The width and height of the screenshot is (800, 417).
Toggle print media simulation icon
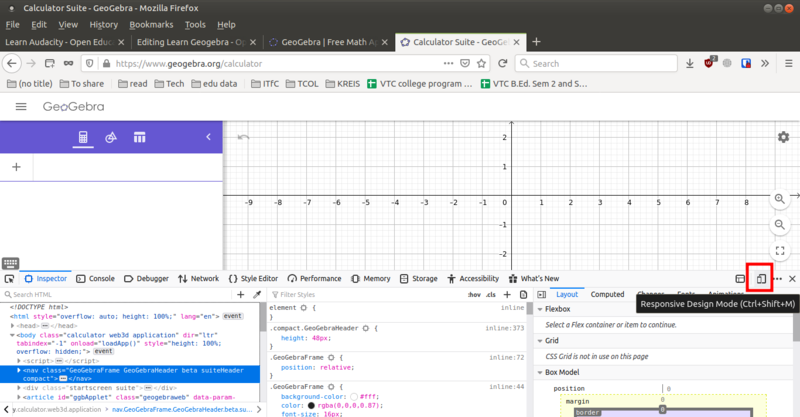(x=523, y=295)
